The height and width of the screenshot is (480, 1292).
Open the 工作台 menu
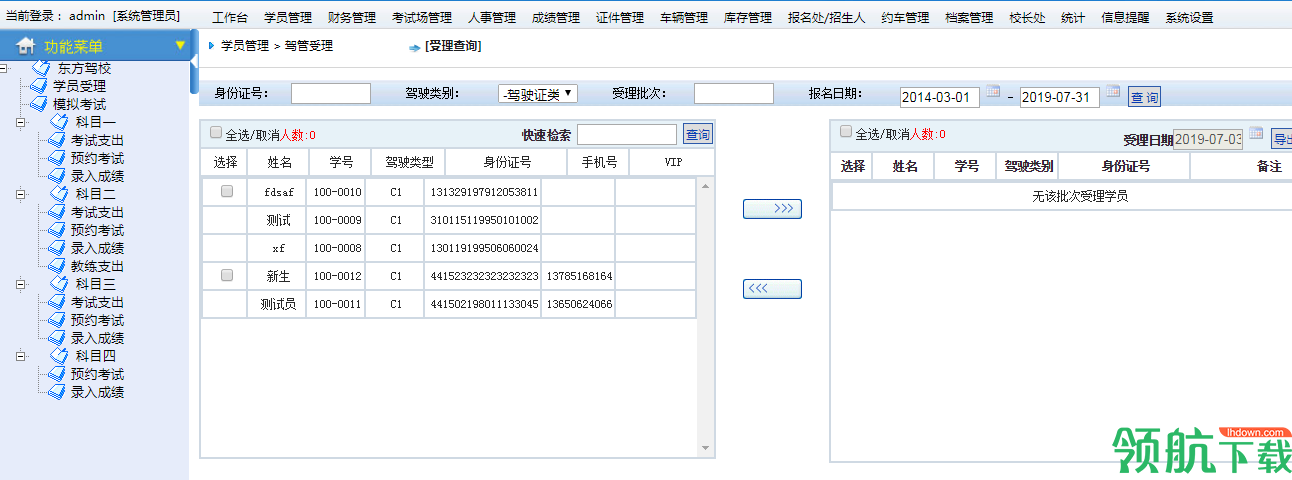(x=230, y=18)
